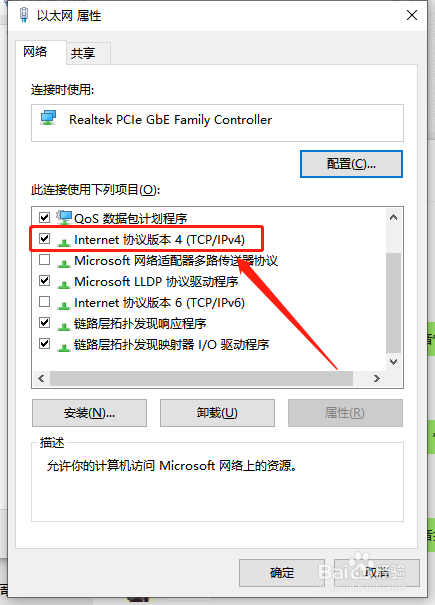Open adapter settings with 配置(C)... button
Image resolution: width=435 pixels, height=605 pixels.
(x=351, y=164)
